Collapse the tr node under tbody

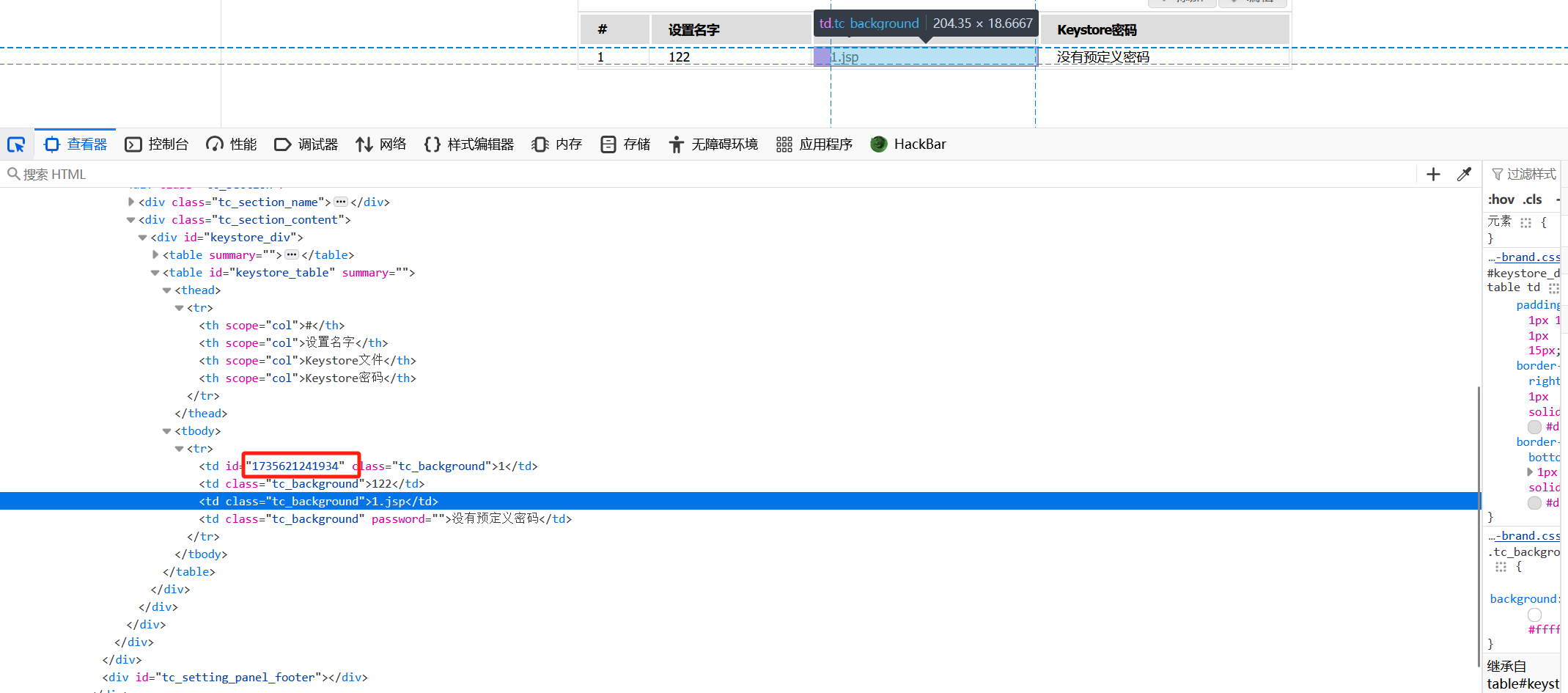click(x=179, y=449)
